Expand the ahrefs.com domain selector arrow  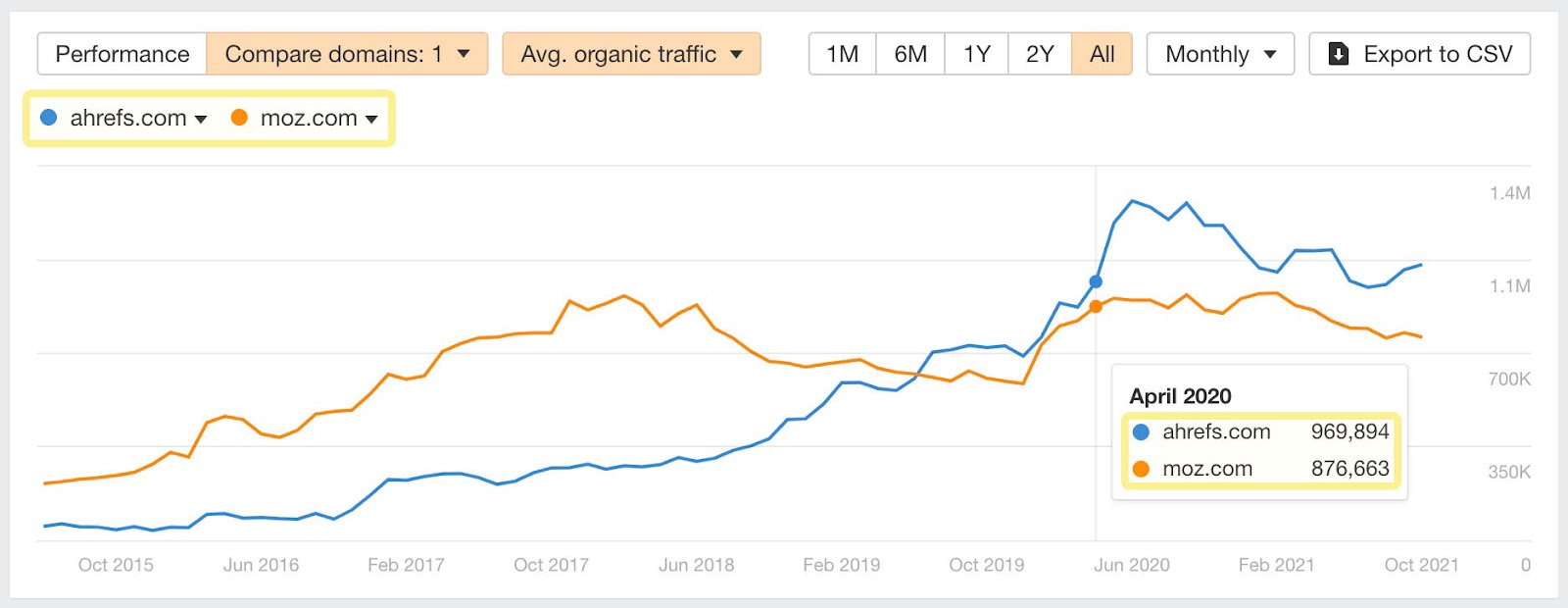click(203, 119)
